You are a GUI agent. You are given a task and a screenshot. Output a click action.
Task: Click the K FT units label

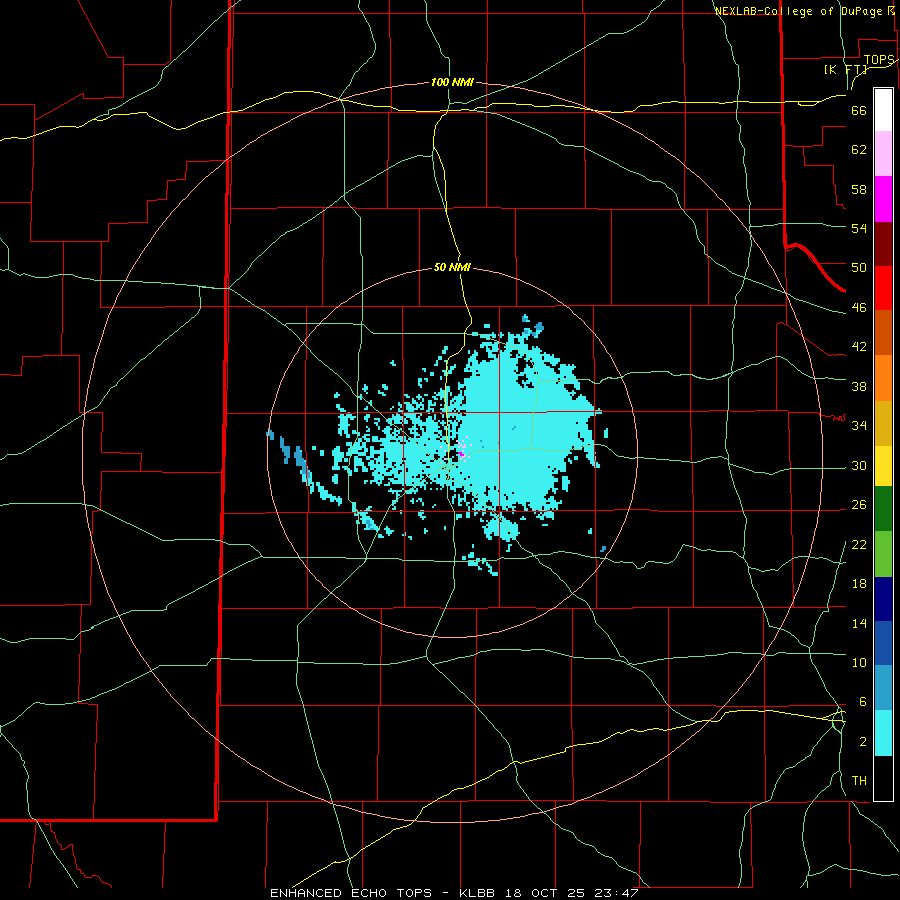point(845,69)
